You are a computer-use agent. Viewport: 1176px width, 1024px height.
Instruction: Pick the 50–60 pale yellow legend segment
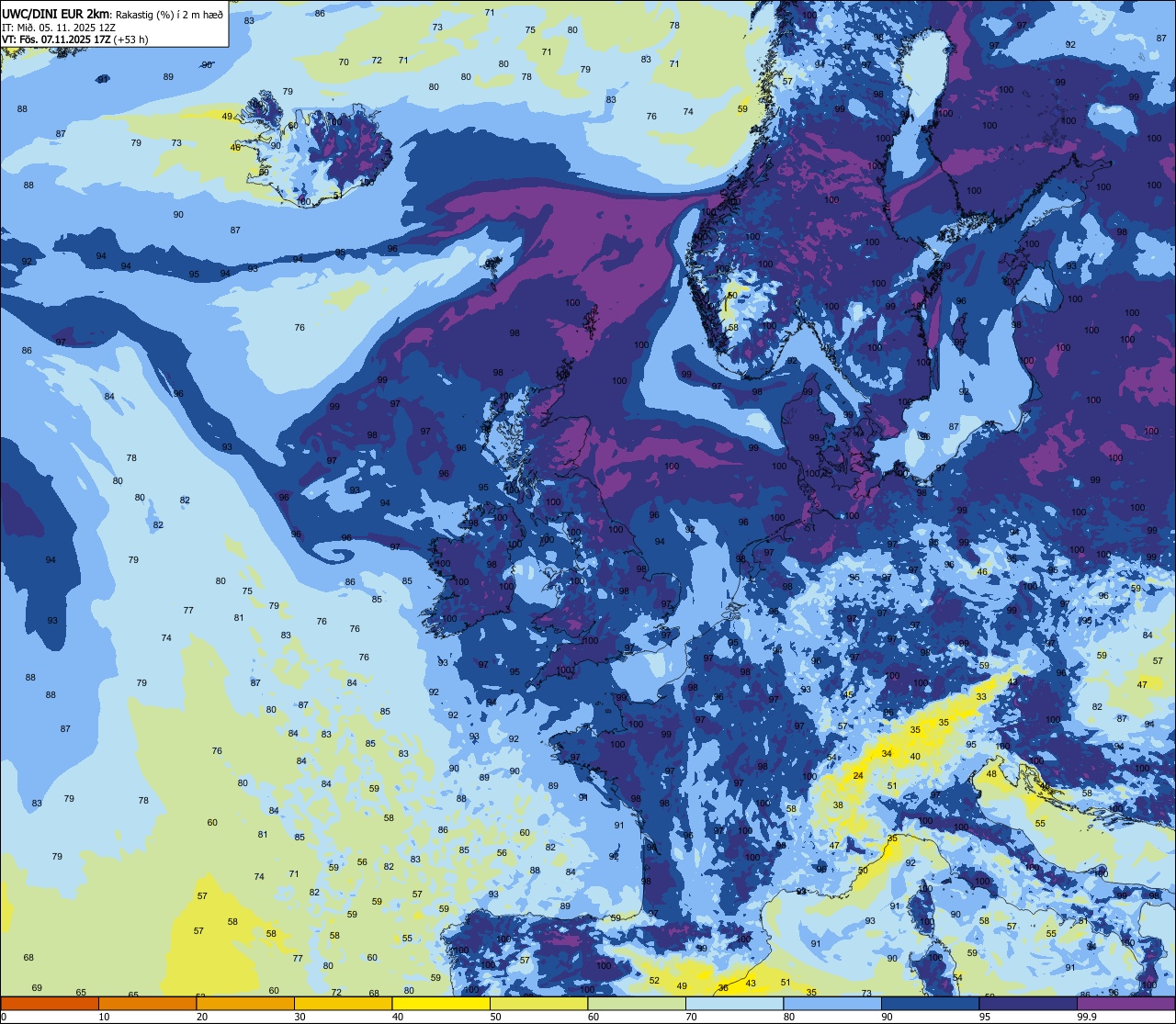pos(538,1003)
